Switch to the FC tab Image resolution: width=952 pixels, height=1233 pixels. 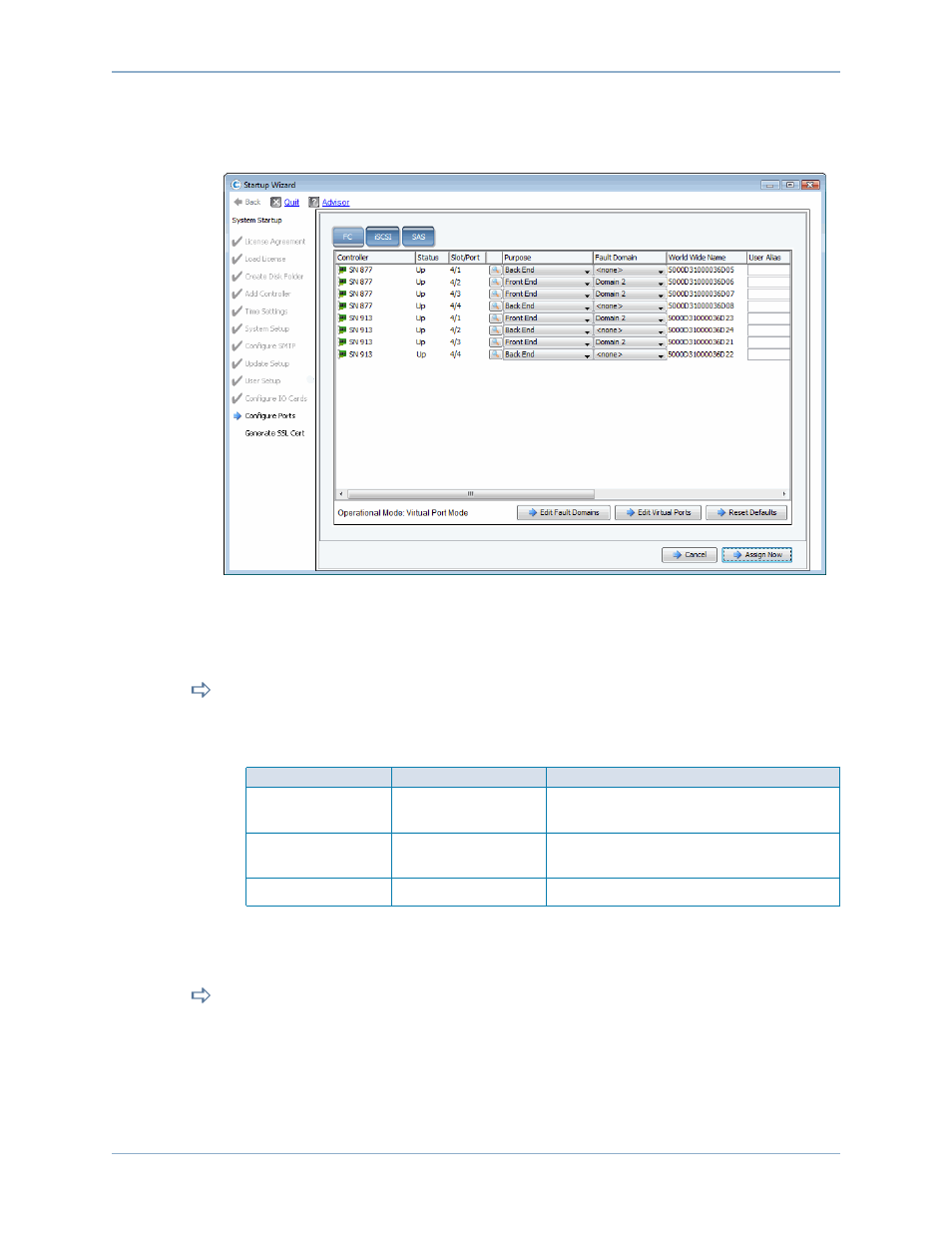point(348,237)
